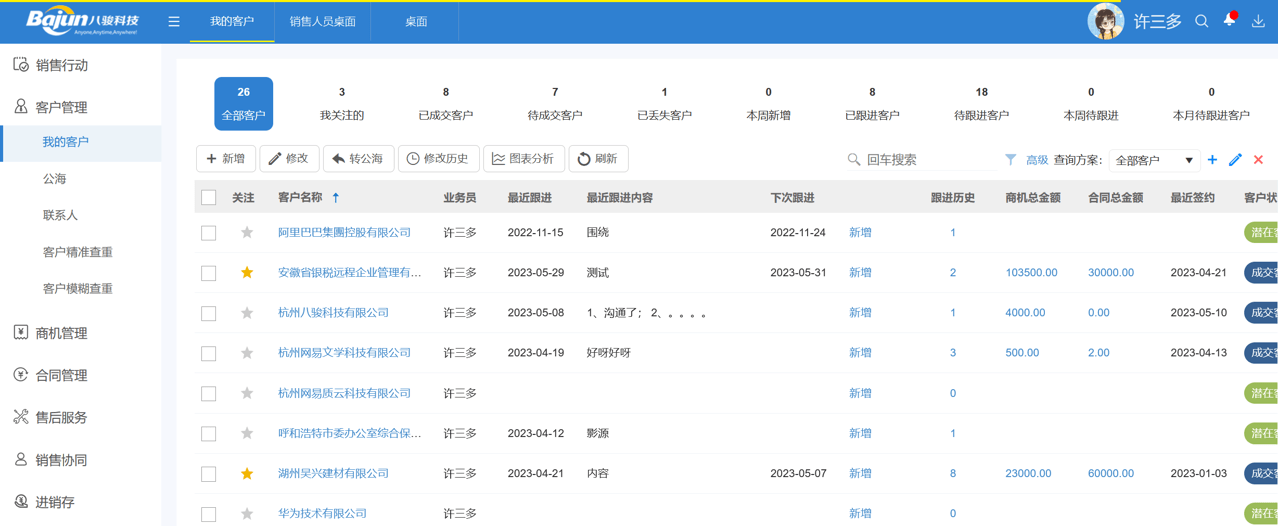The image size is (1278, 526).
Task: Click the hamburger menu icon in header
Action: pos(174,21)
